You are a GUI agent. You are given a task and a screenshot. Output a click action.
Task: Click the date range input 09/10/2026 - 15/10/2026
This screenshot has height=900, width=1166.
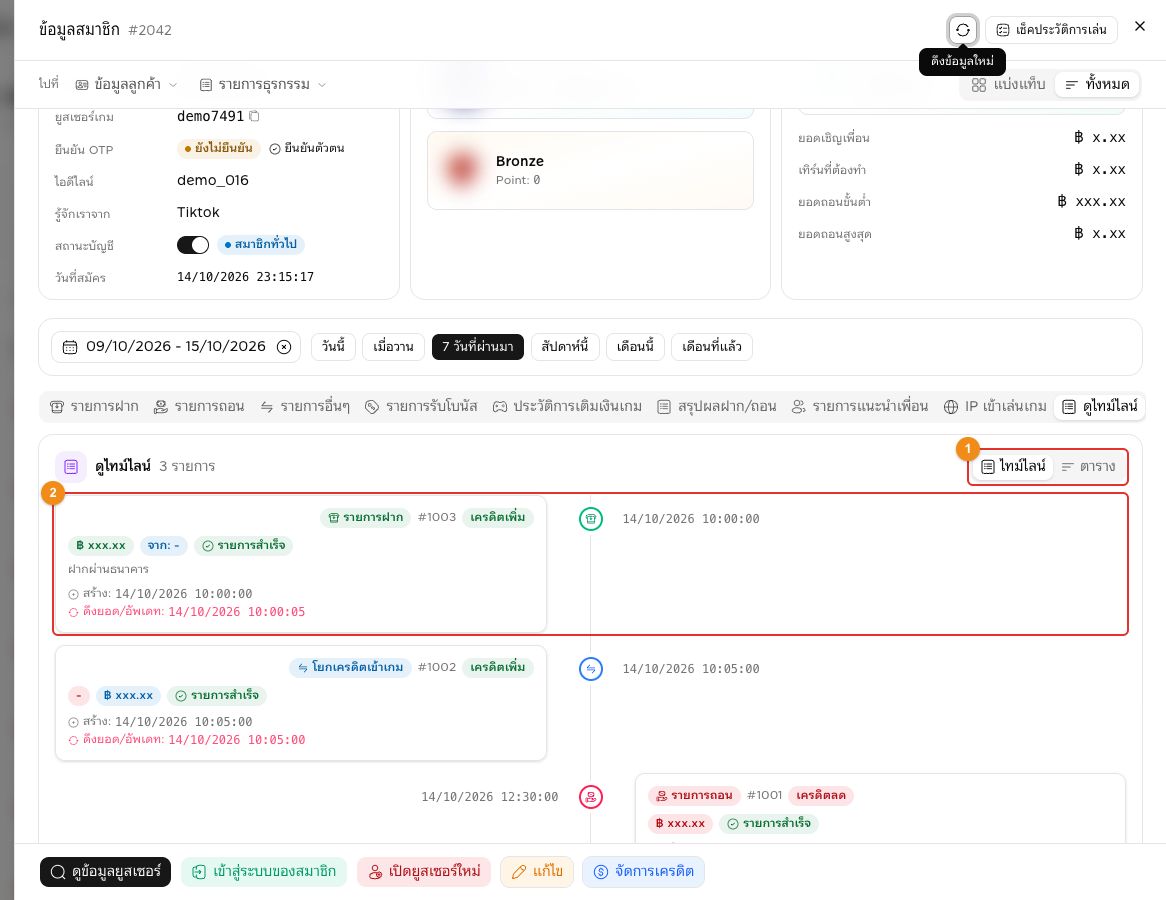[x=176, y=347]
